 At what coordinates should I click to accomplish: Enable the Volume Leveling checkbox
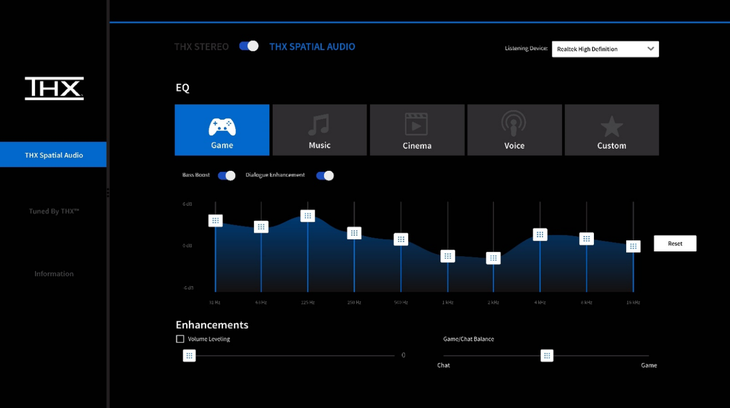180,339
